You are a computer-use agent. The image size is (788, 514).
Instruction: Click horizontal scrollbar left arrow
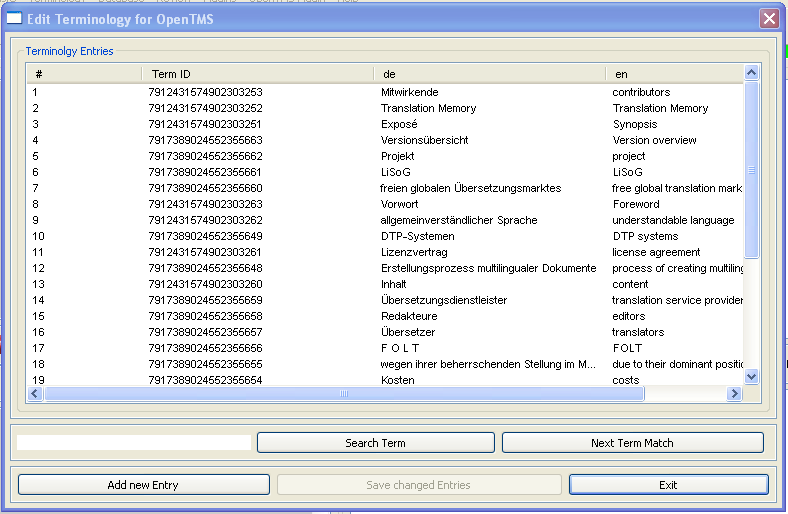click(x=36, y=394)
